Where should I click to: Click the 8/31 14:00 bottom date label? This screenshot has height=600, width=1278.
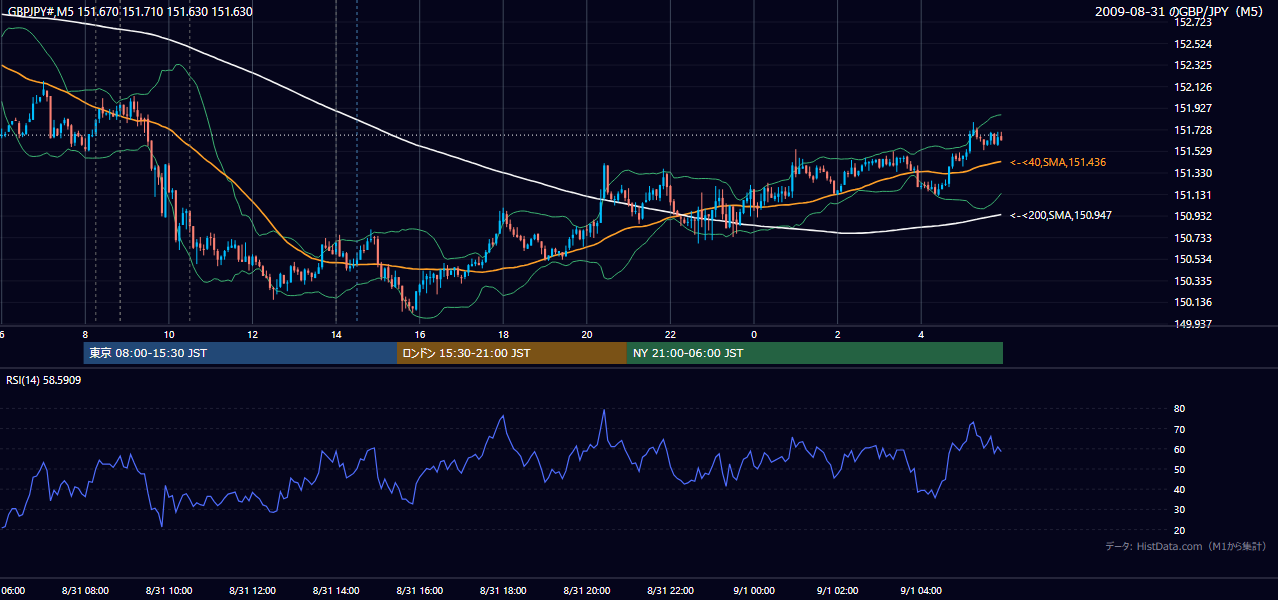point(336,590)
